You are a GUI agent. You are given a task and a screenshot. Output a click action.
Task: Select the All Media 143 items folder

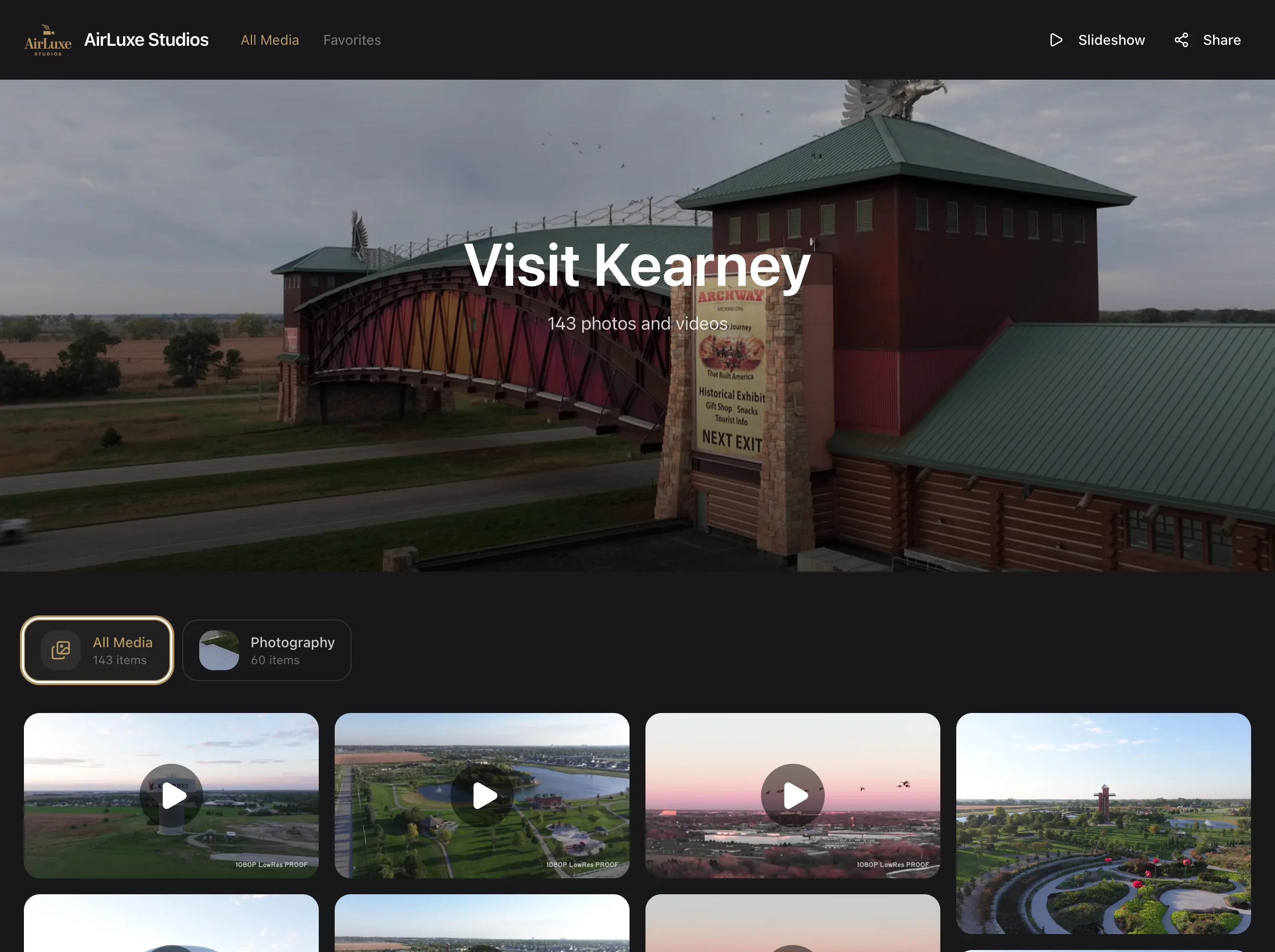tap(97, 650)
